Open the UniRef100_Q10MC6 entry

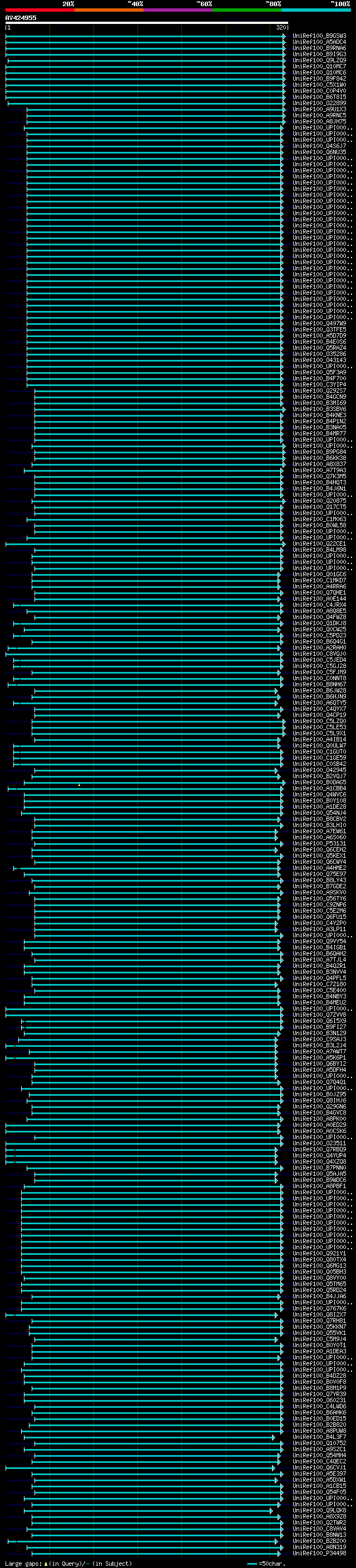(x=319, y=72)
